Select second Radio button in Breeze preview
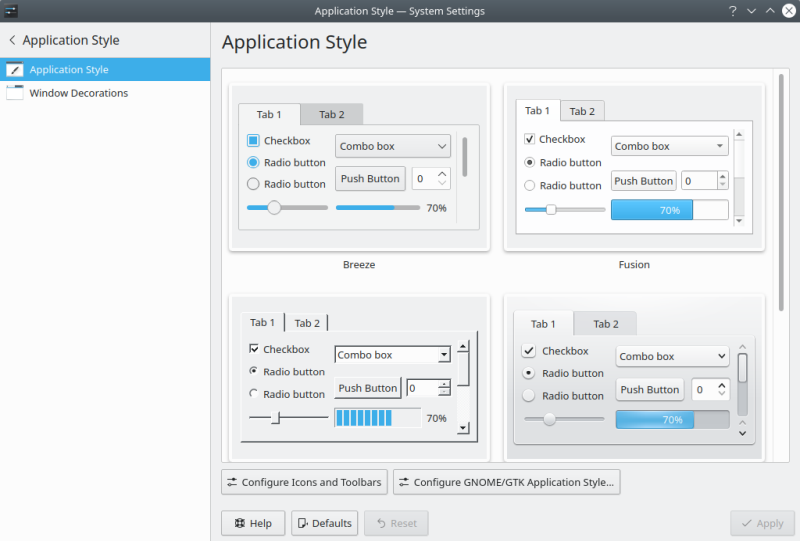 253,184
